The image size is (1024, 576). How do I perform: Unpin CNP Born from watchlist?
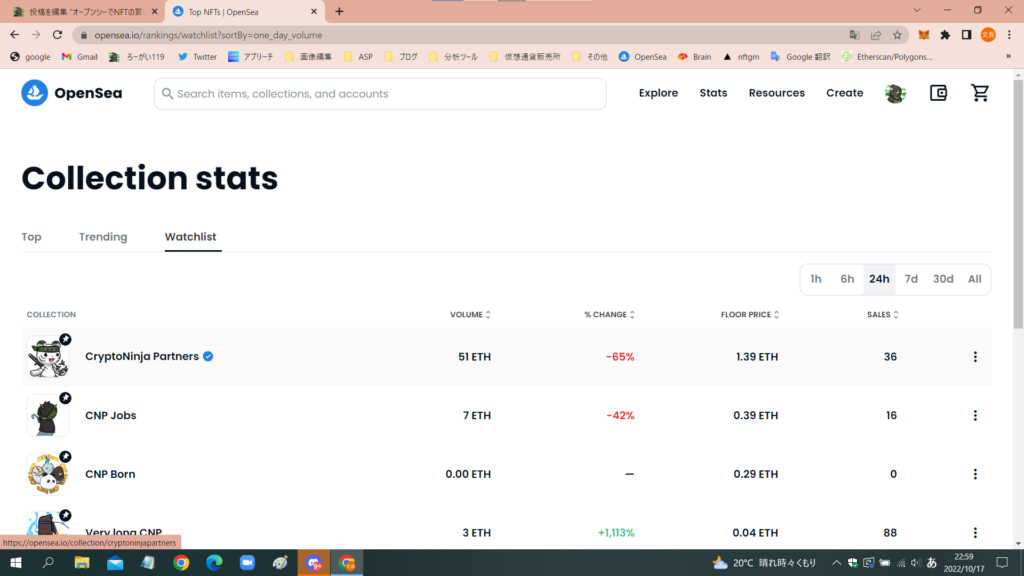(x=65, y=457)
